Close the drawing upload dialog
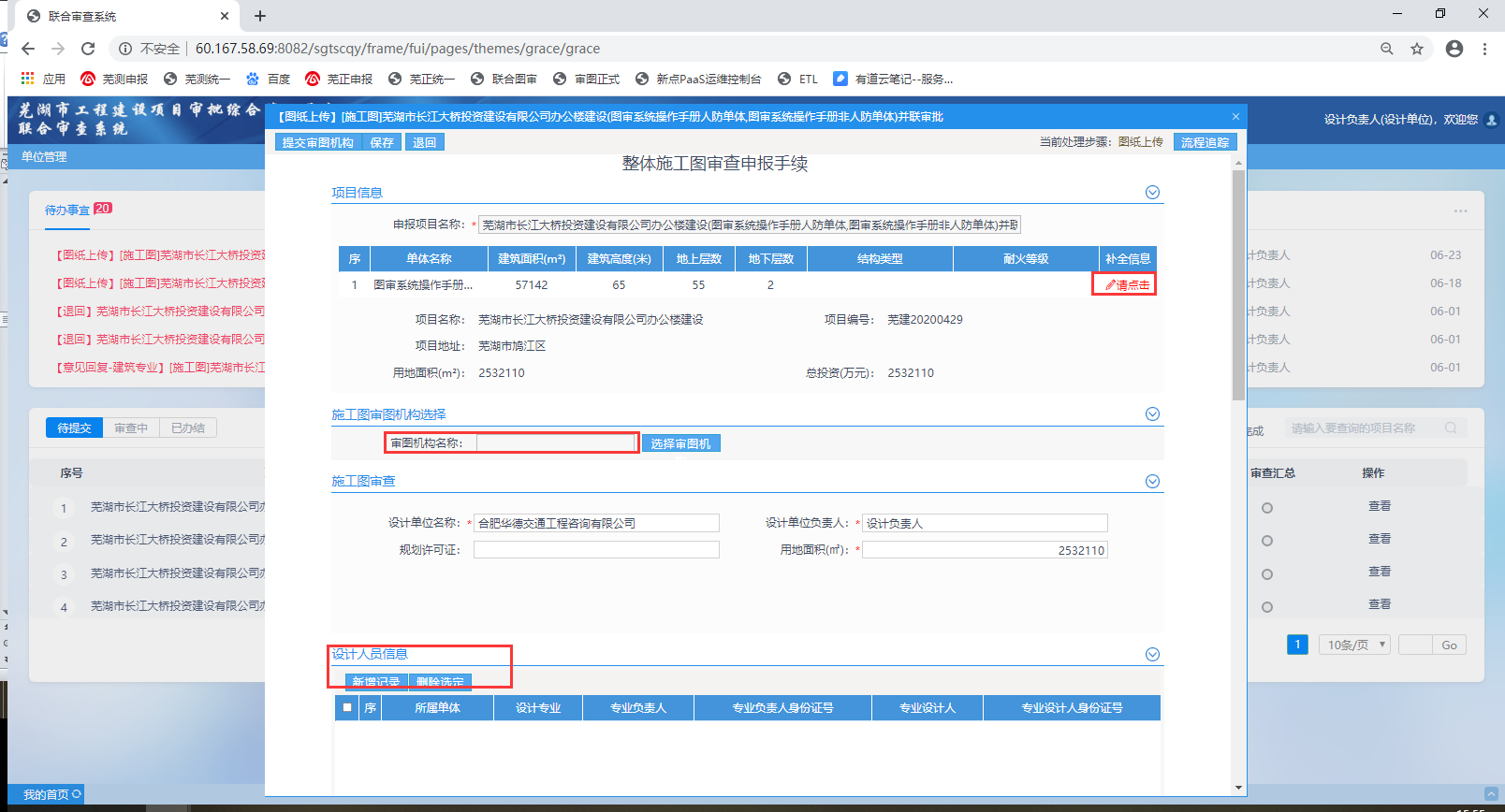Screen dimensions: 1505x812 [1235, 117]
